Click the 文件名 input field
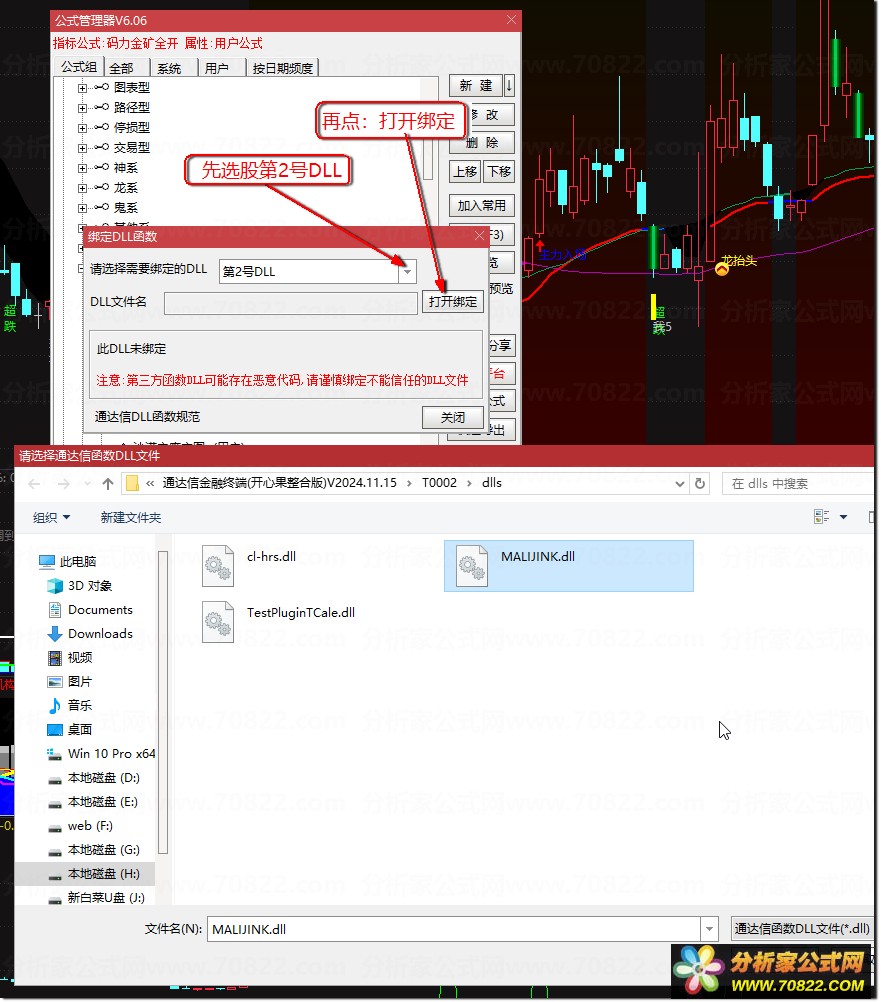Image resolution: width=881 pixels, height=1002 pixels. pos(454,930)
